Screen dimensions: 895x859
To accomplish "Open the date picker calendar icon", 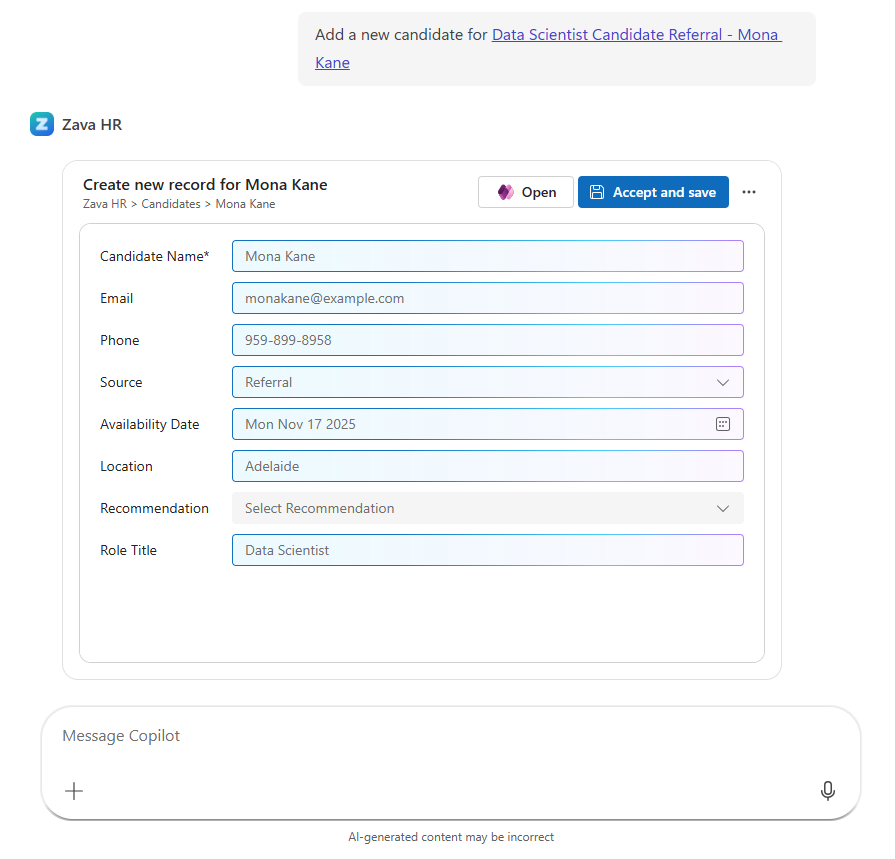I will coord(722,423).
